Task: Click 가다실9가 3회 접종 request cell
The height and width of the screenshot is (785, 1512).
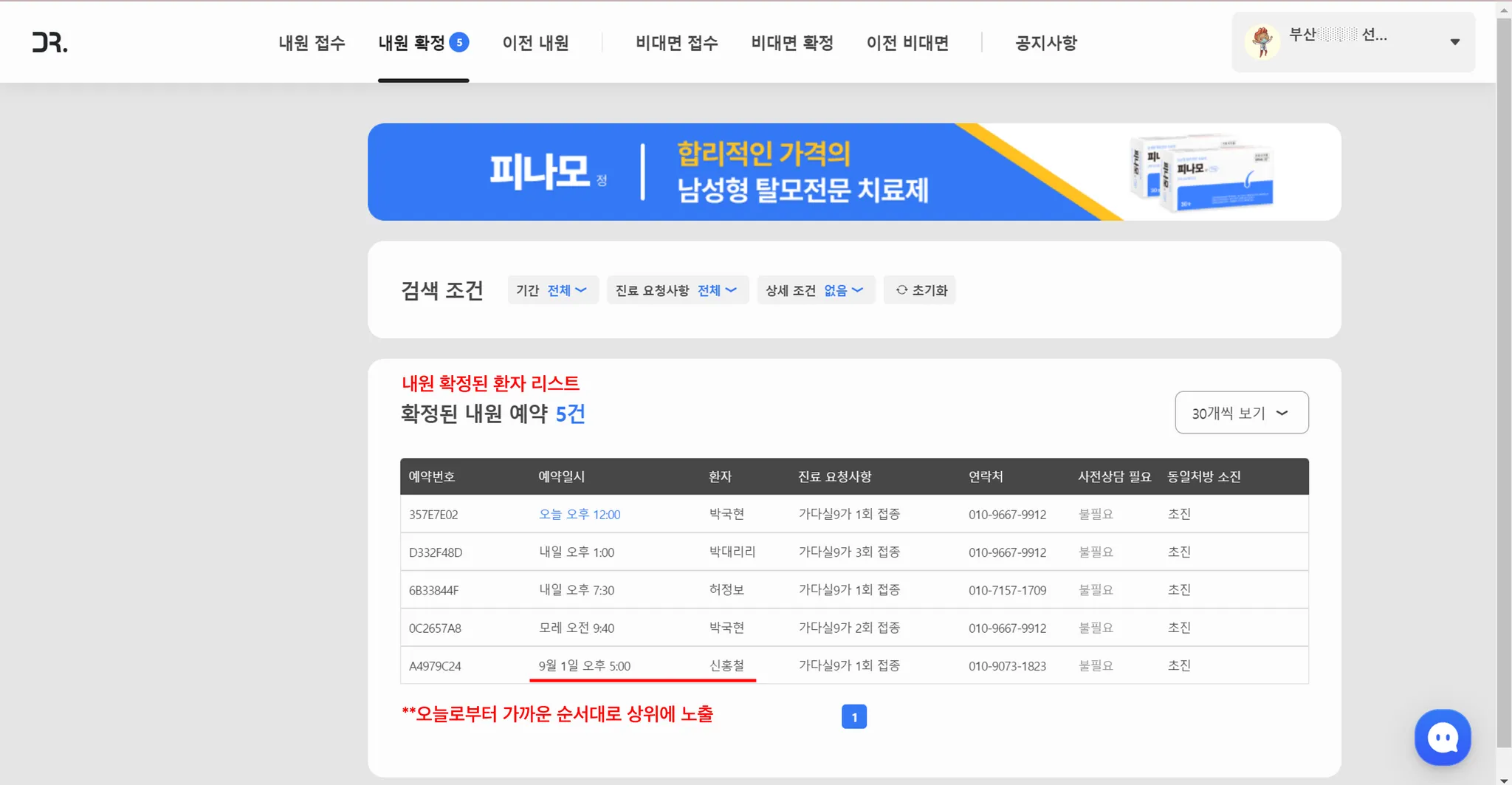Action: pyautogui.click(x=849, y=552)
